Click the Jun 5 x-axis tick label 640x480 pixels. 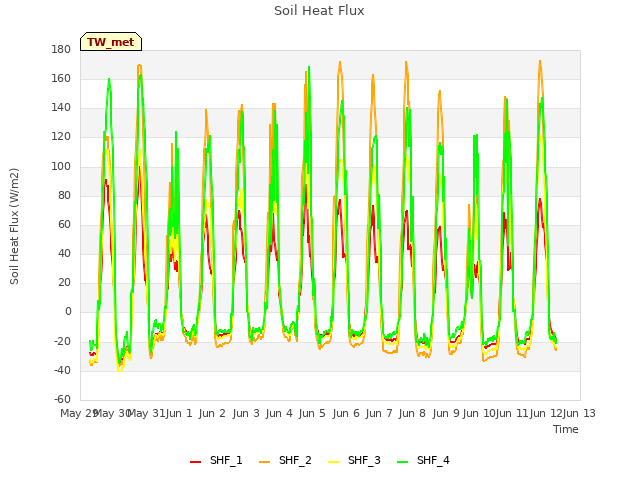[312, 413]
